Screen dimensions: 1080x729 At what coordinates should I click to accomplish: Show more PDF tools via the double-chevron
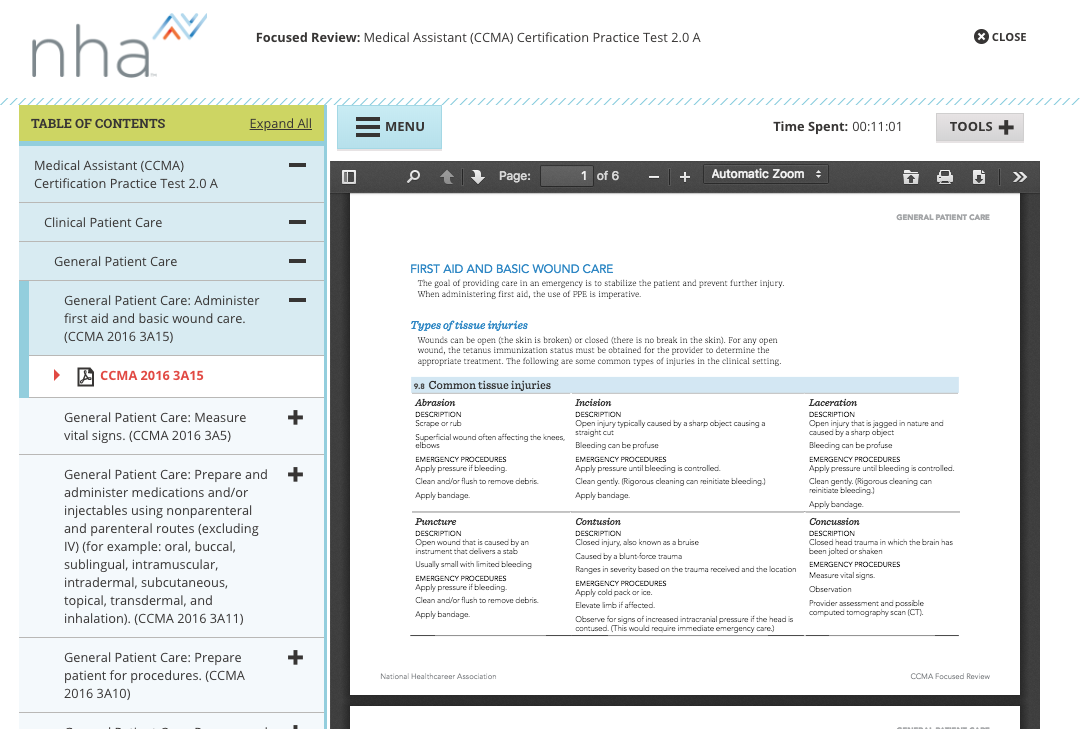click(1020, 176)
